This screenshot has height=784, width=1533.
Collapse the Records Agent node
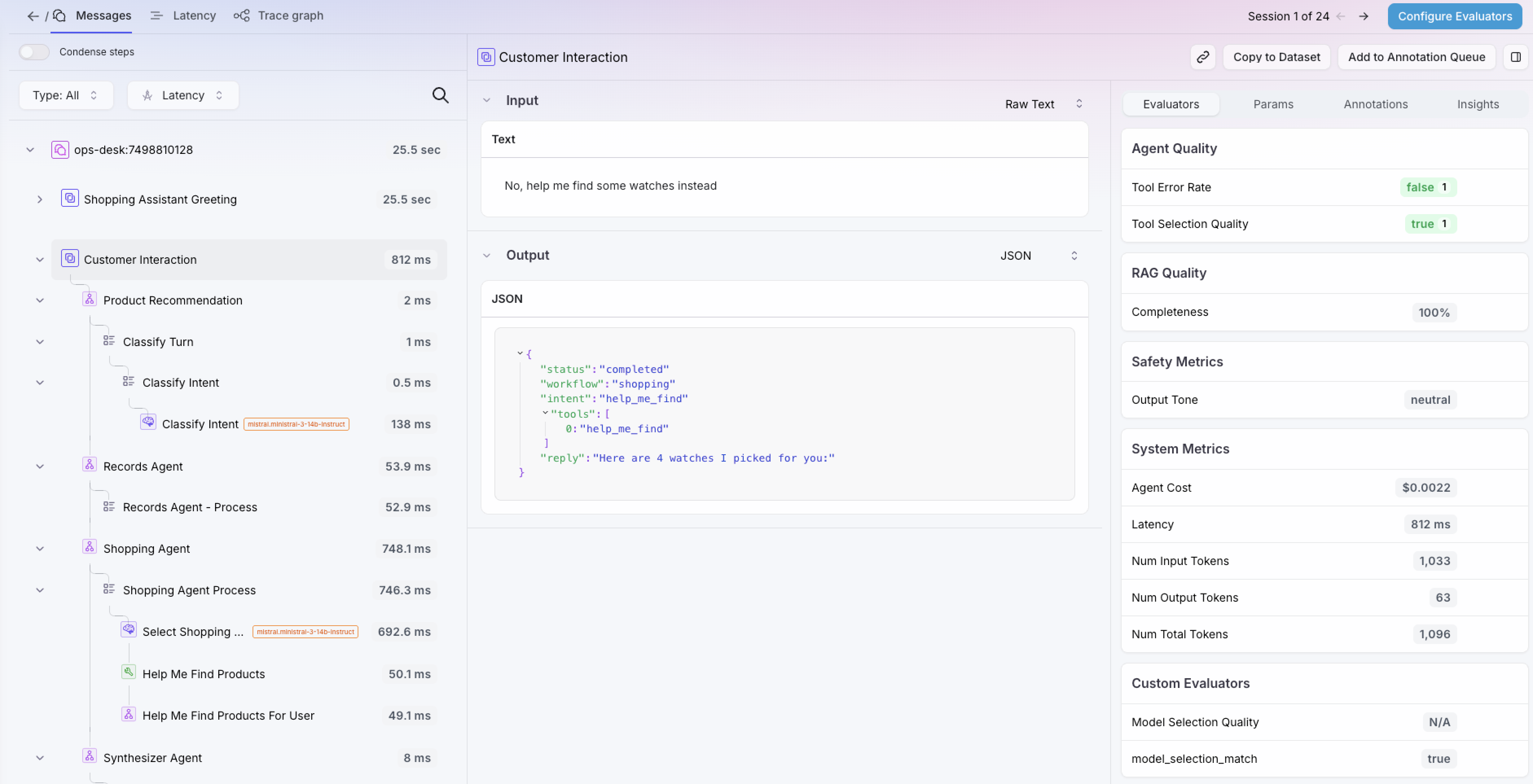(x=40, y=466)
